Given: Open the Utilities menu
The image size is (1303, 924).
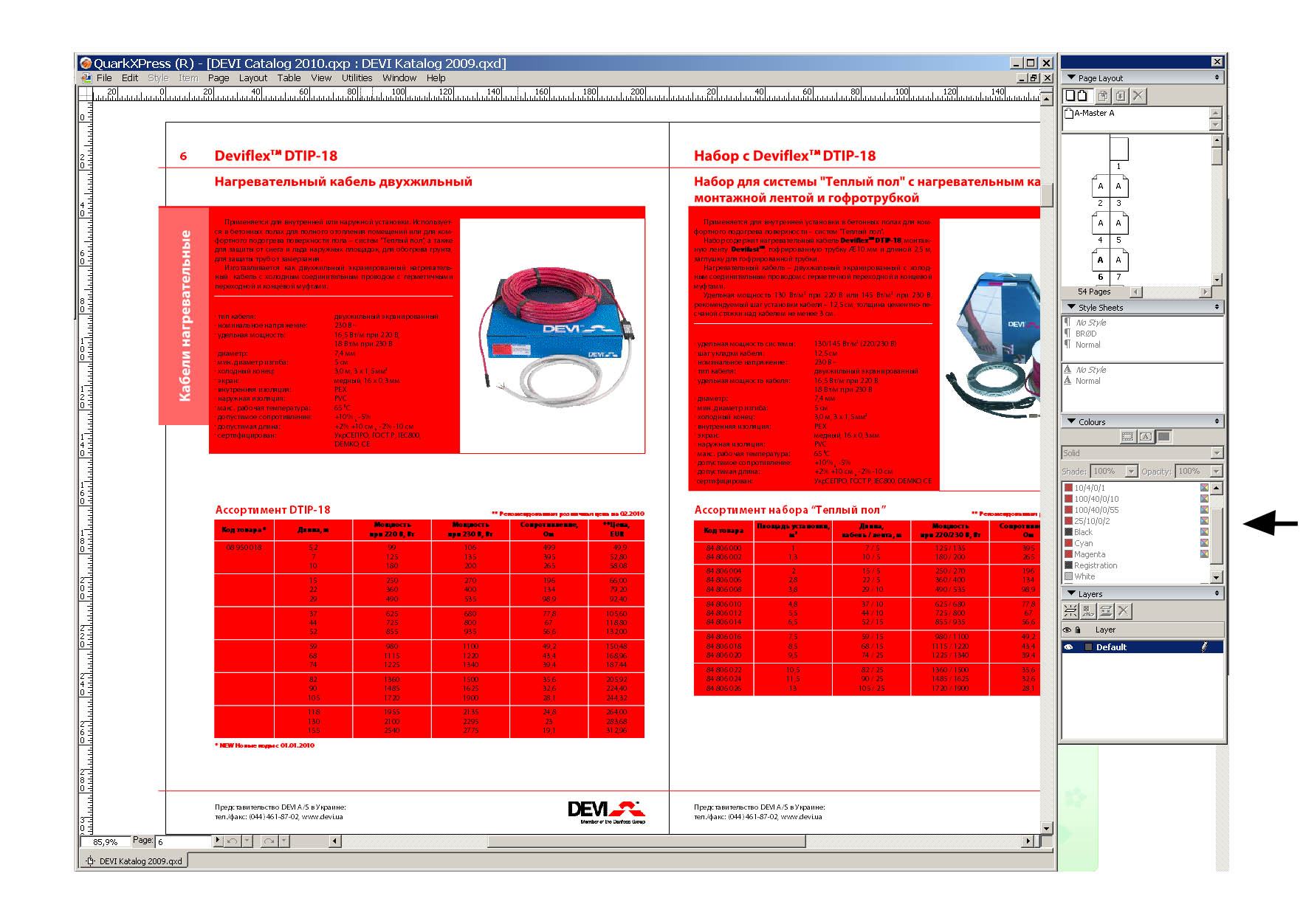Looking at the screenshot, I should [x=357, y=77].
